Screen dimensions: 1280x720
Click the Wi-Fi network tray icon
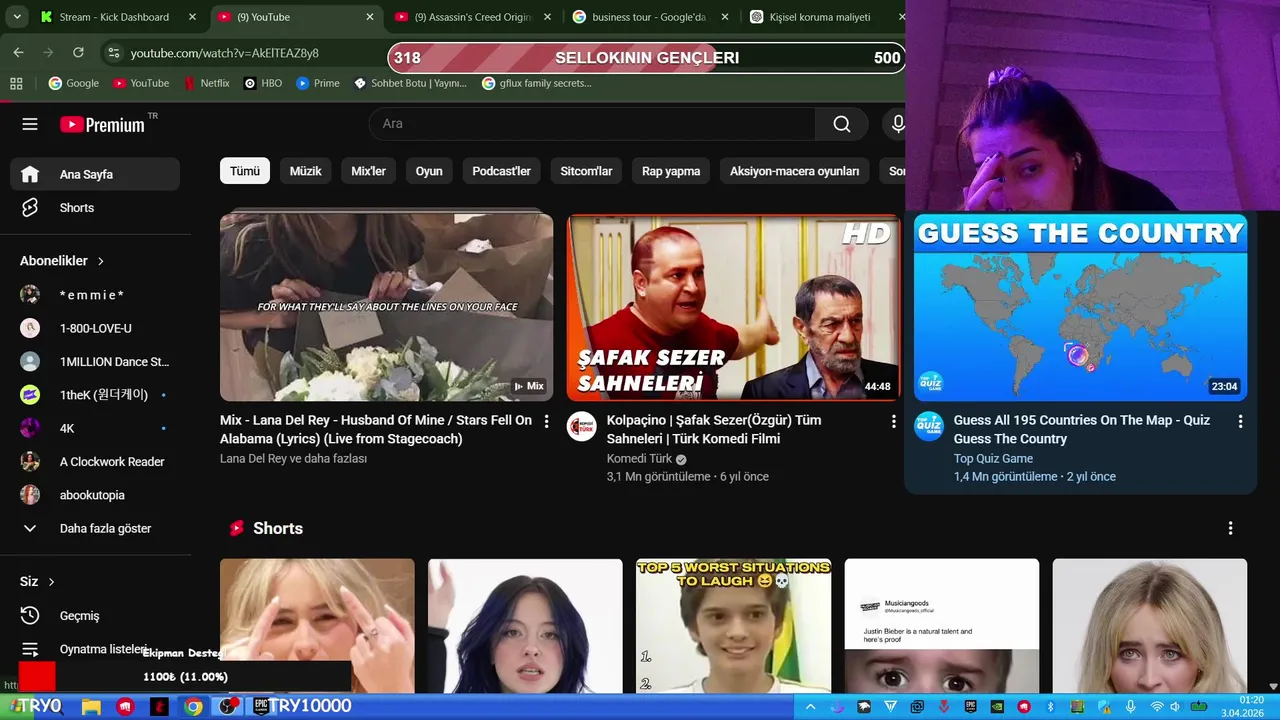coord(1157,707)
